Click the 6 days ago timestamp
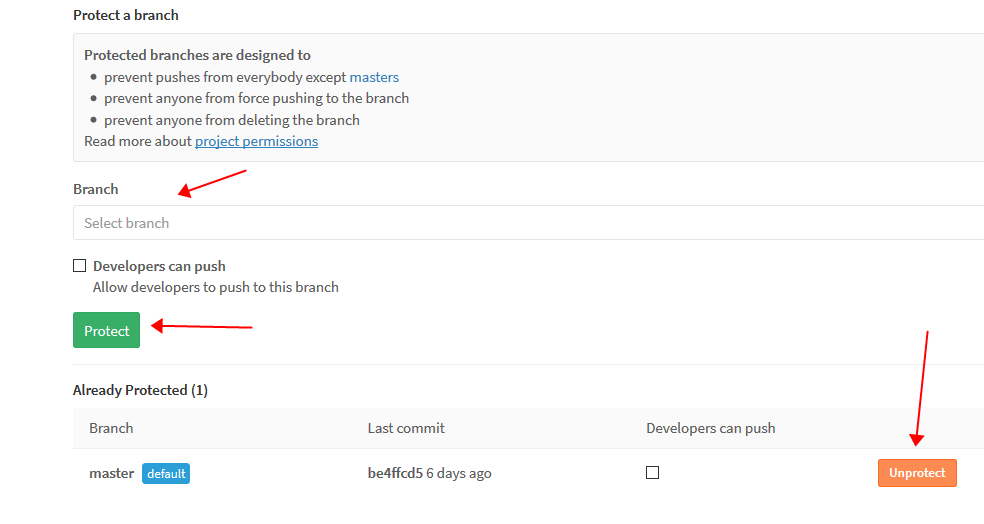 pyautogui.click(x=459, y=473)
